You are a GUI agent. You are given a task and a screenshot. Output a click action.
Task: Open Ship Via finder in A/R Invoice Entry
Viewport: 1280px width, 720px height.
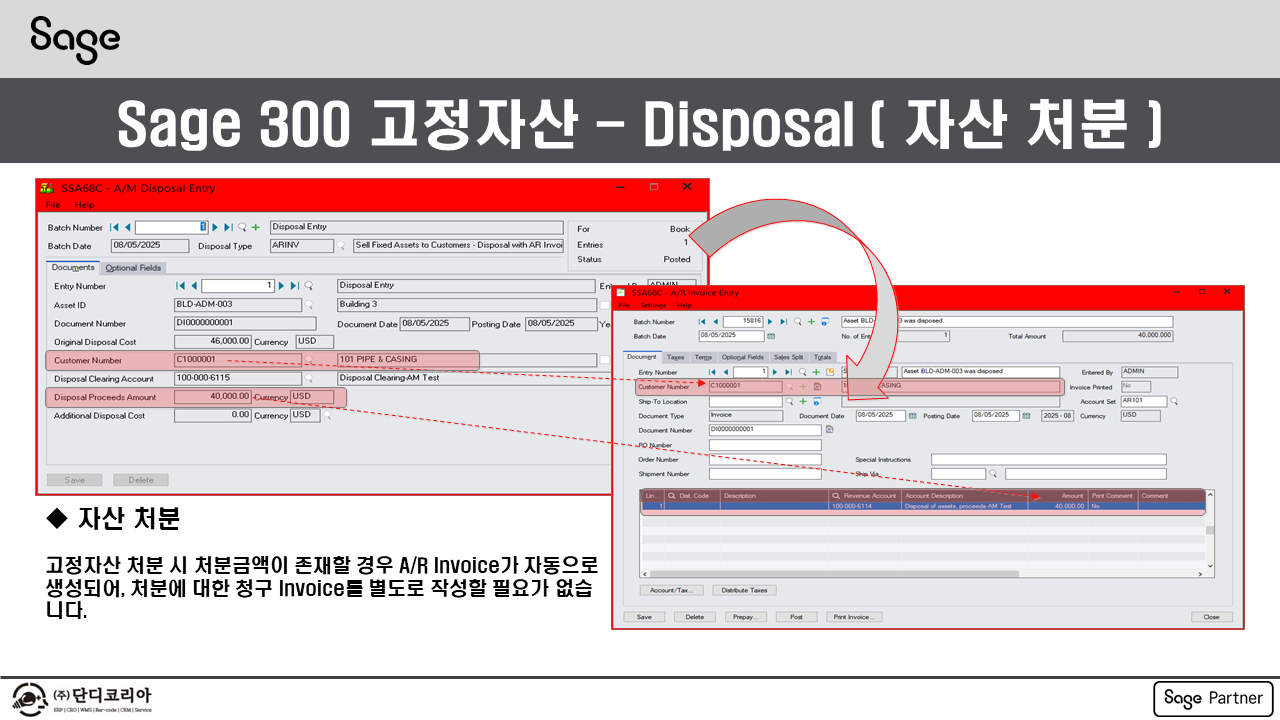(995, 474)
